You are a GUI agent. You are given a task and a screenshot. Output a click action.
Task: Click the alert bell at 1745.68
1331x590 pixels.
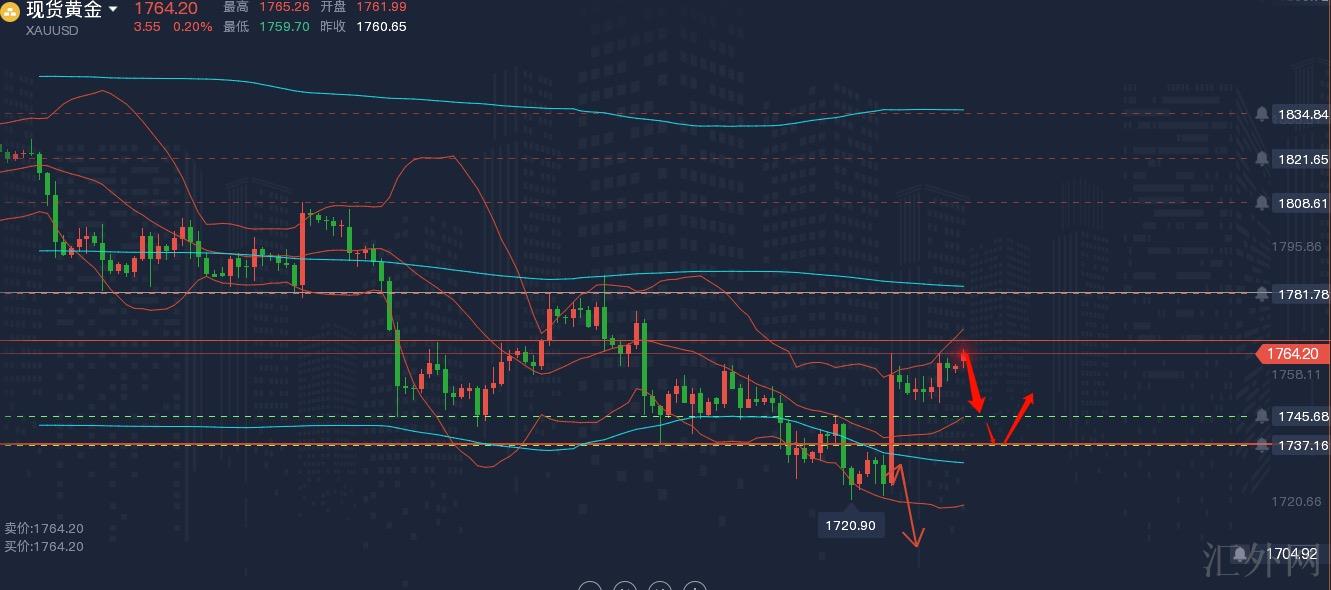pyautogui.click(x=1263, y=416)
